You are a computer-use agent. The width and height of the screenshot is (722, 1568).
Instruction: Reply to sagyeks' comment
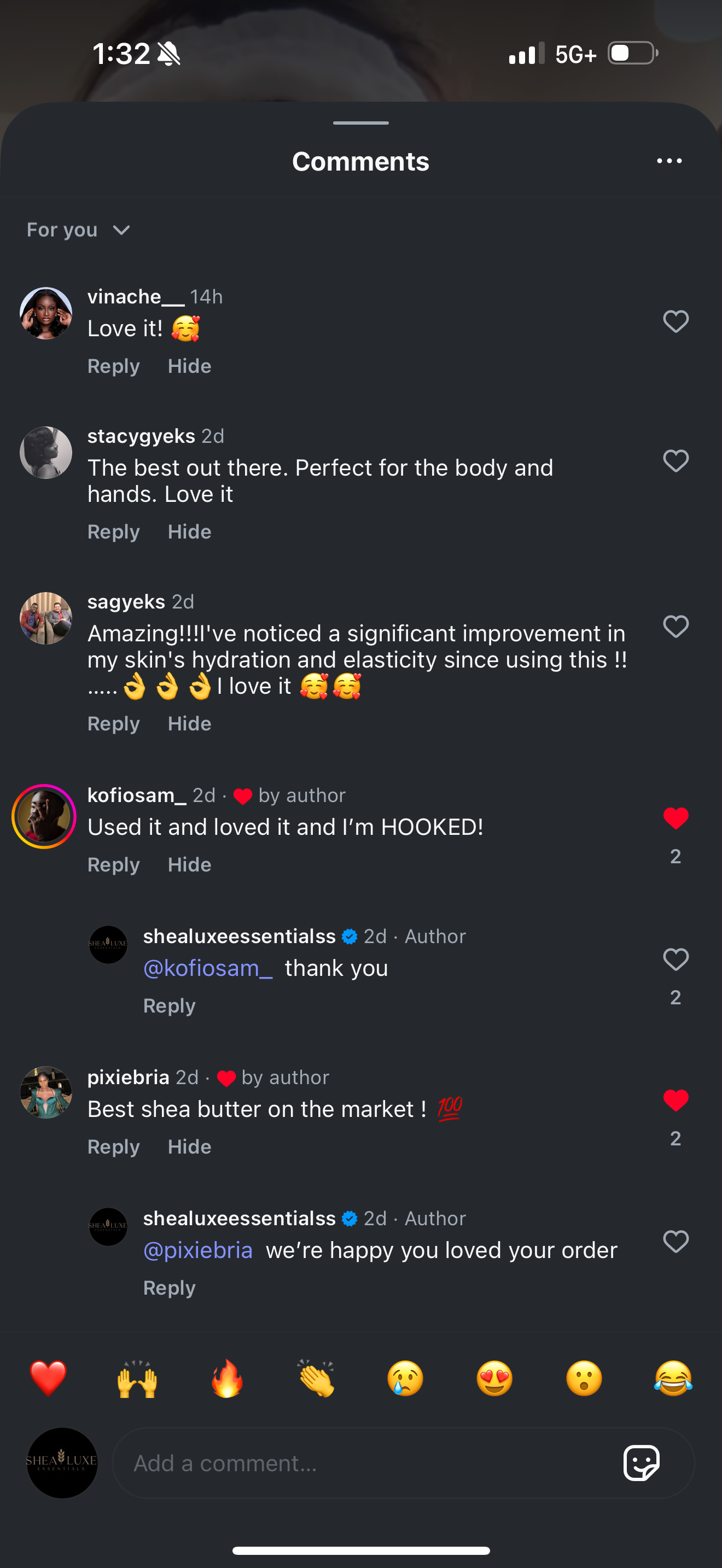click(113, 724)
